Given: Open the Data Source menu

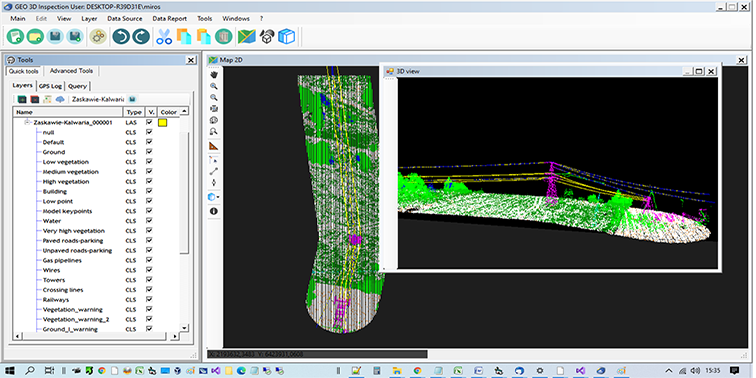Looking at the screenshot, I should click(x=125, y=18).
